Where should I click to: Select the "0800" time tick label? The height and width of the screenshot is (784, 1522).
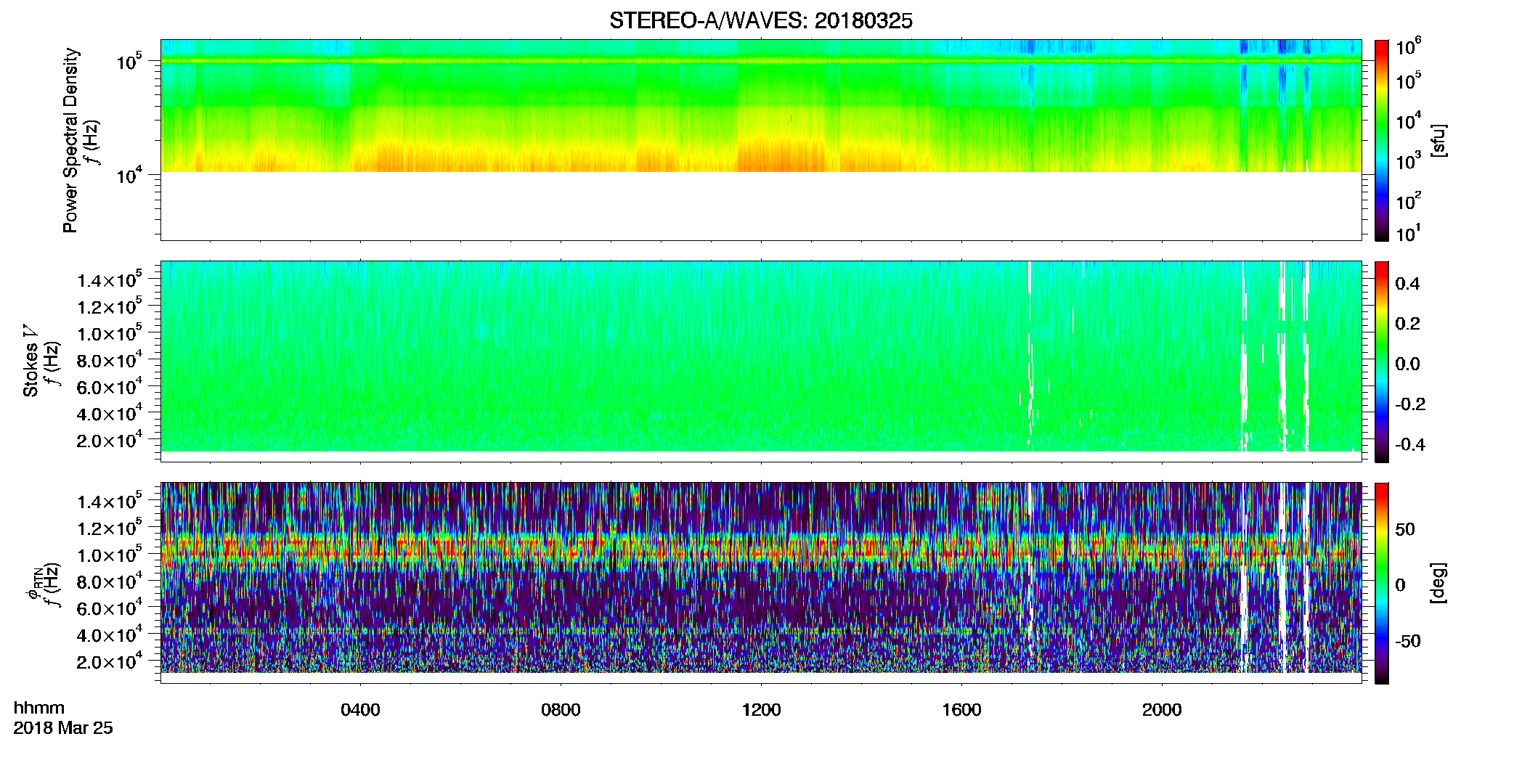click(561, 710)
